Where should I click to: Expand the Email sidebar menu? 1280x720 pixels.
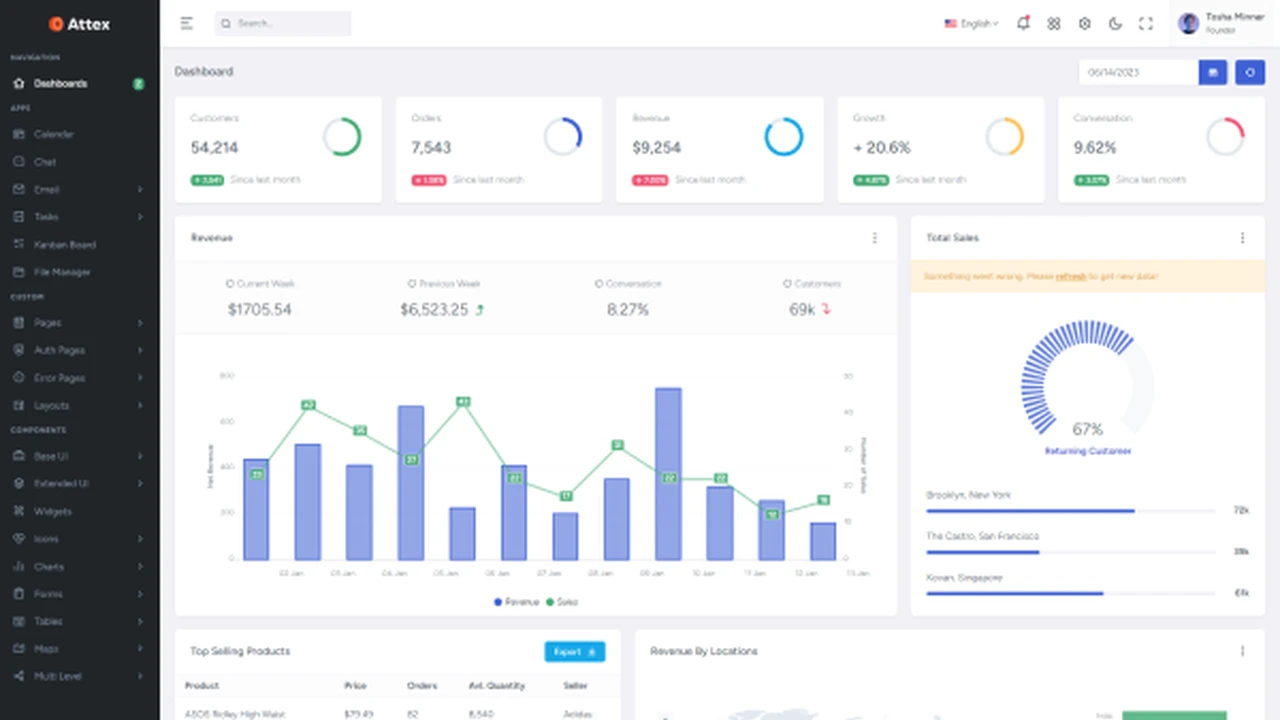point(79,189)
